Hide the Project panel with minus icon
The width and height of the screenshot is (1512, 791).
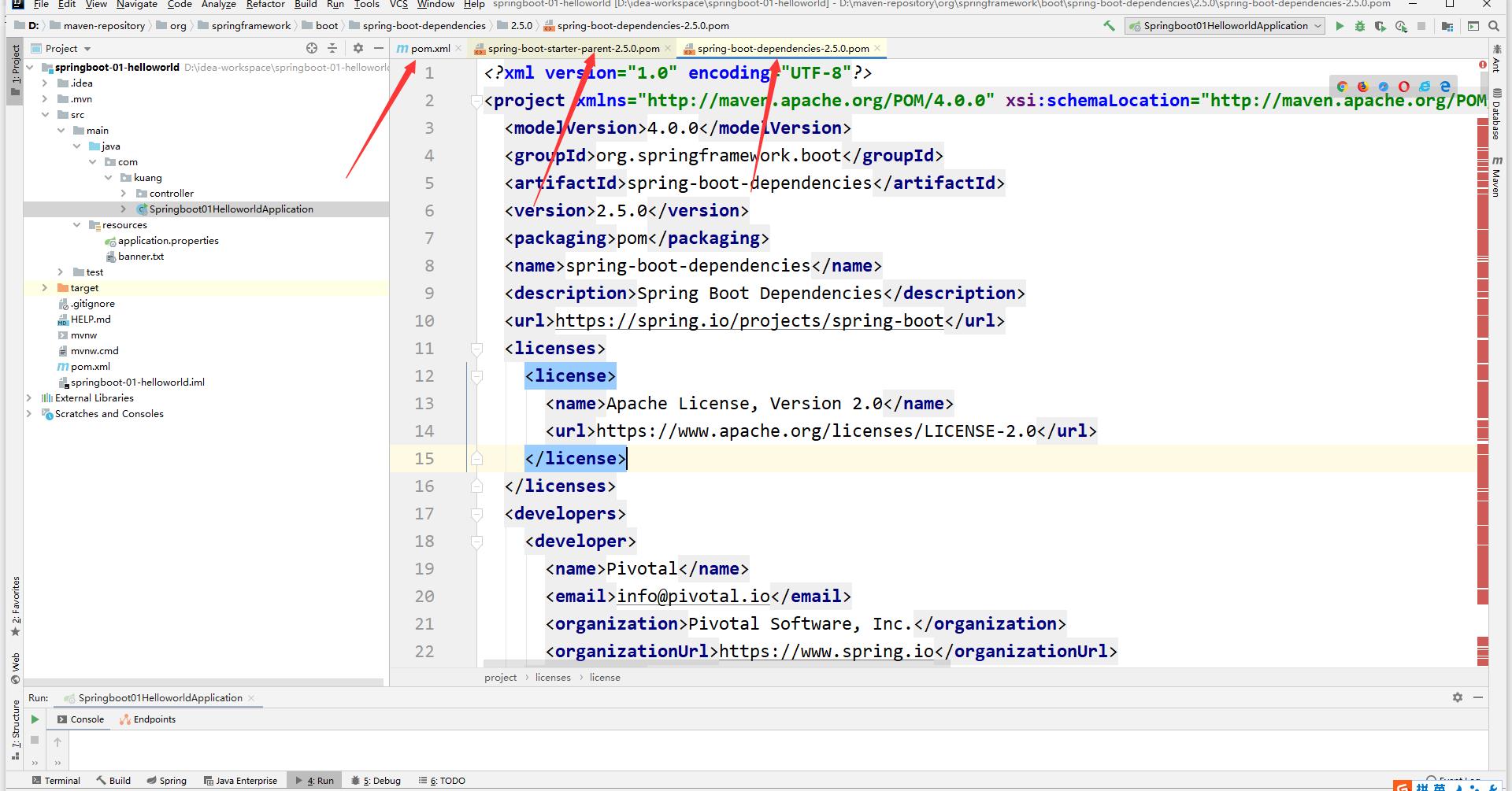[x=379, y=48]
